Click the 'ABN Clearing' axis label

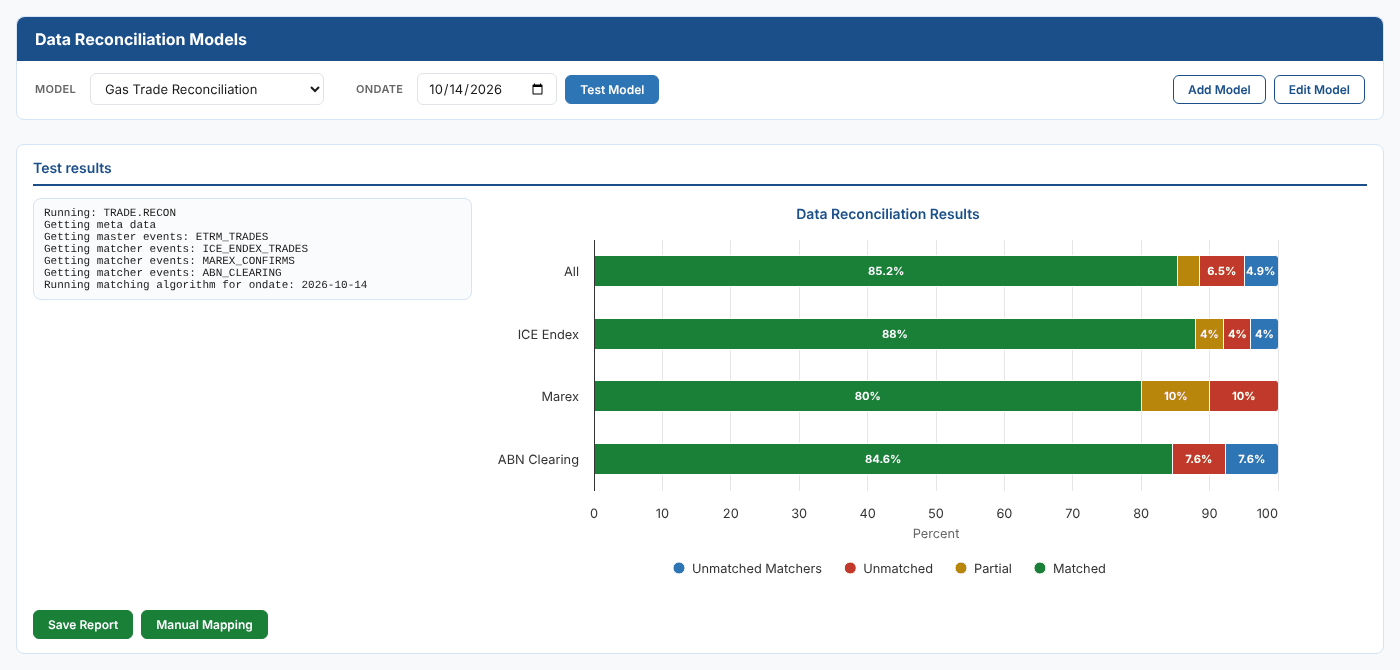[x=538, y=459]
